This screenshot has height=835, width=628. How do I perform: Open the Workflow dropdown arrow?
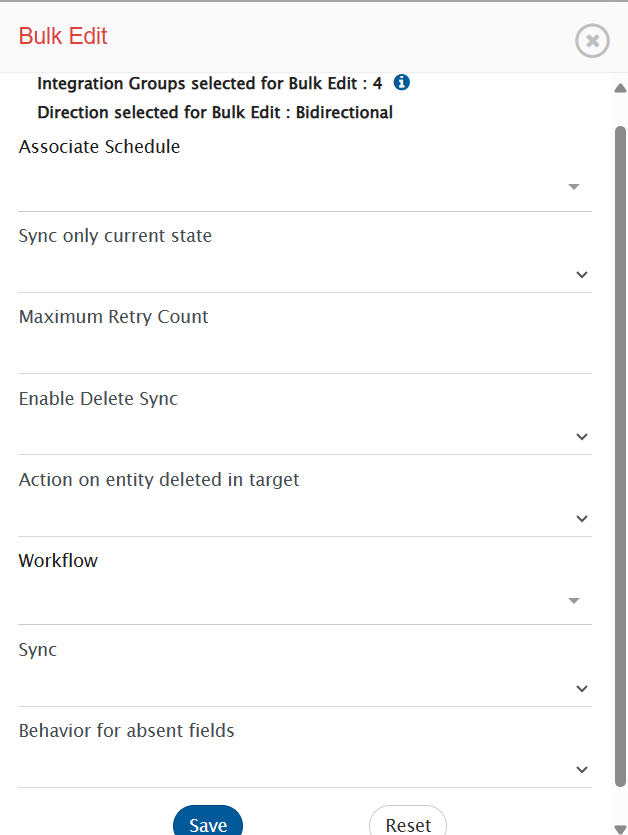pyautogui.click(x=574, y=601)
